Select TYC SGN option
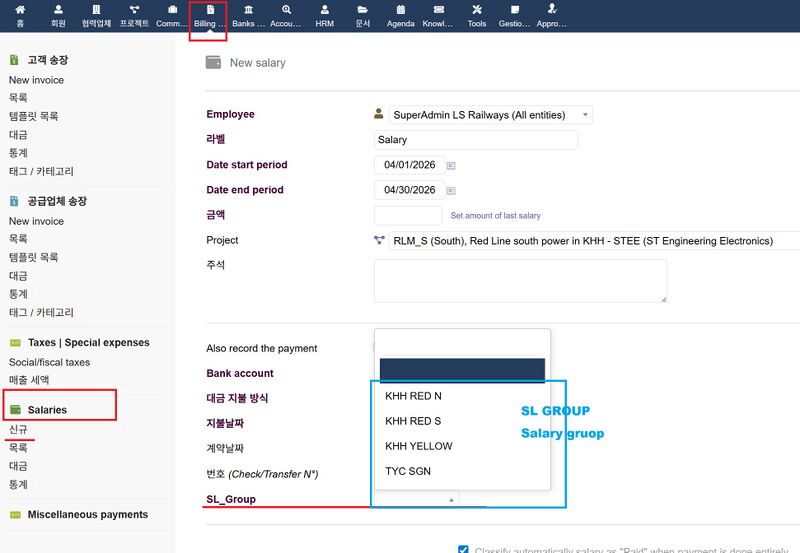The height and width of the screenshot is (553, 800). (462, 471)
